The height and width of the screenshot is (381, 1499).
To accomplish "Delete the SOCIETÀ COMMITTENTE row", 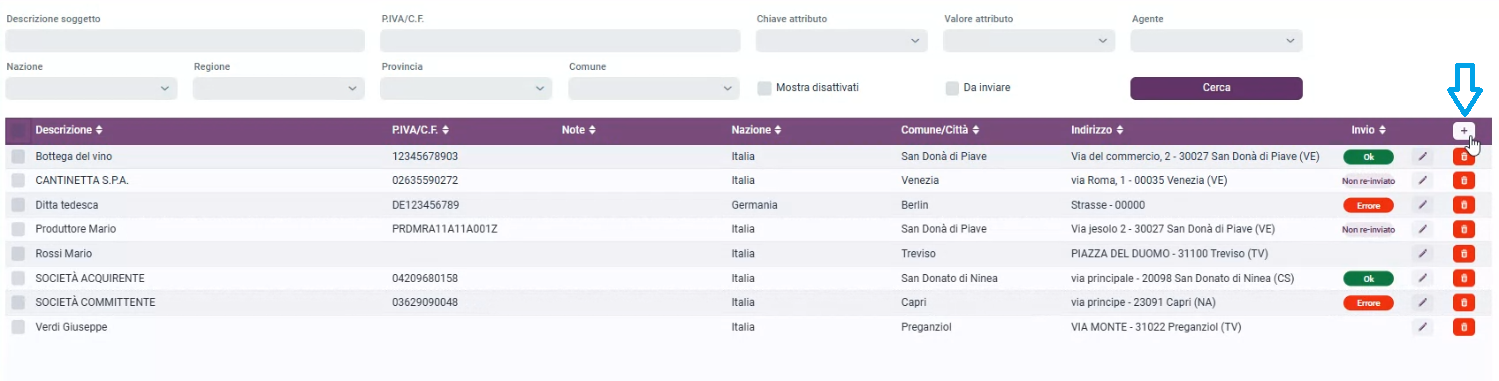I will point(1464,302).
